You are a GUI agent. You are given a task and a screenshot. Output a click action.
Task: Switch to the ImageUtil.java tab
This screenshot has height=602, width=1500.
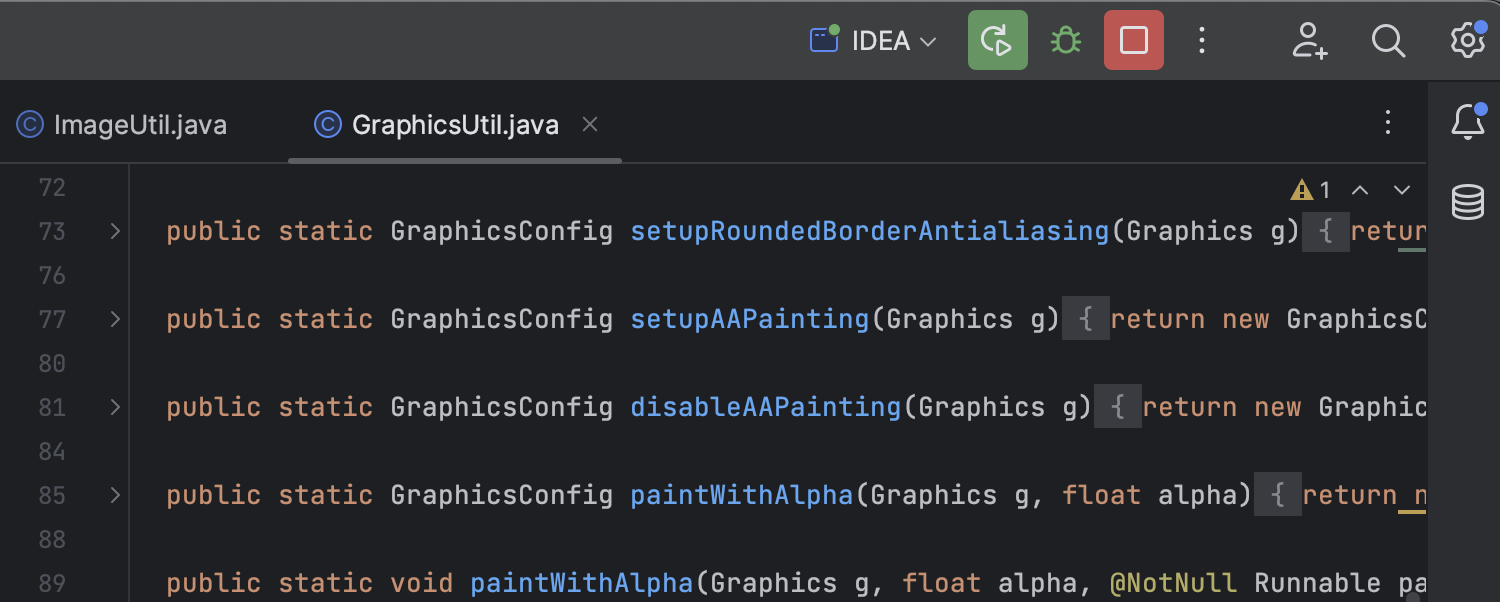122,125
